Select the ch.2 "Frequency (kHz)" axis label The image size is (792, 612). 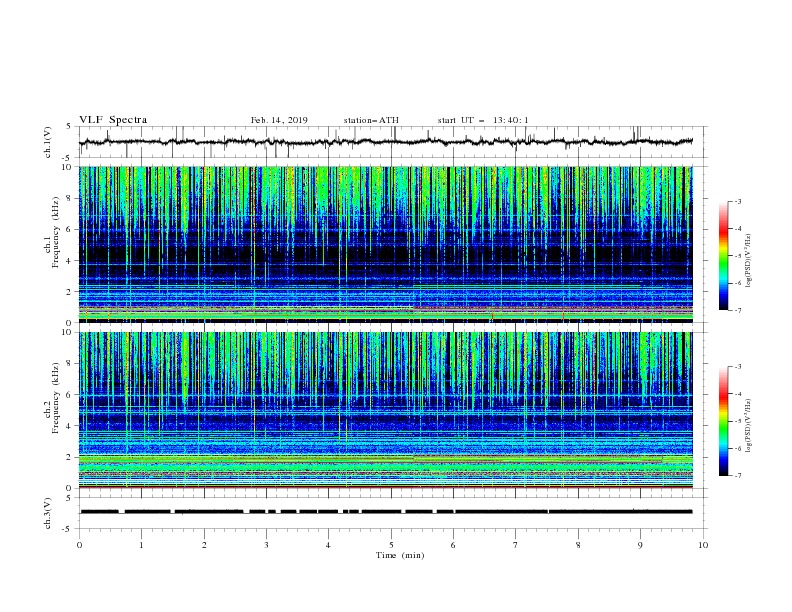55,398
